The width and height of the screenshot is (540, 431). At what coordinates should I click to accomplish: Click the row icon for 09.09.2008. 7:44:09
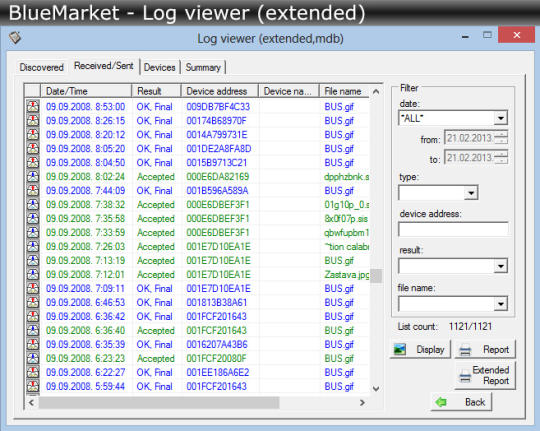tap(33, 190)
